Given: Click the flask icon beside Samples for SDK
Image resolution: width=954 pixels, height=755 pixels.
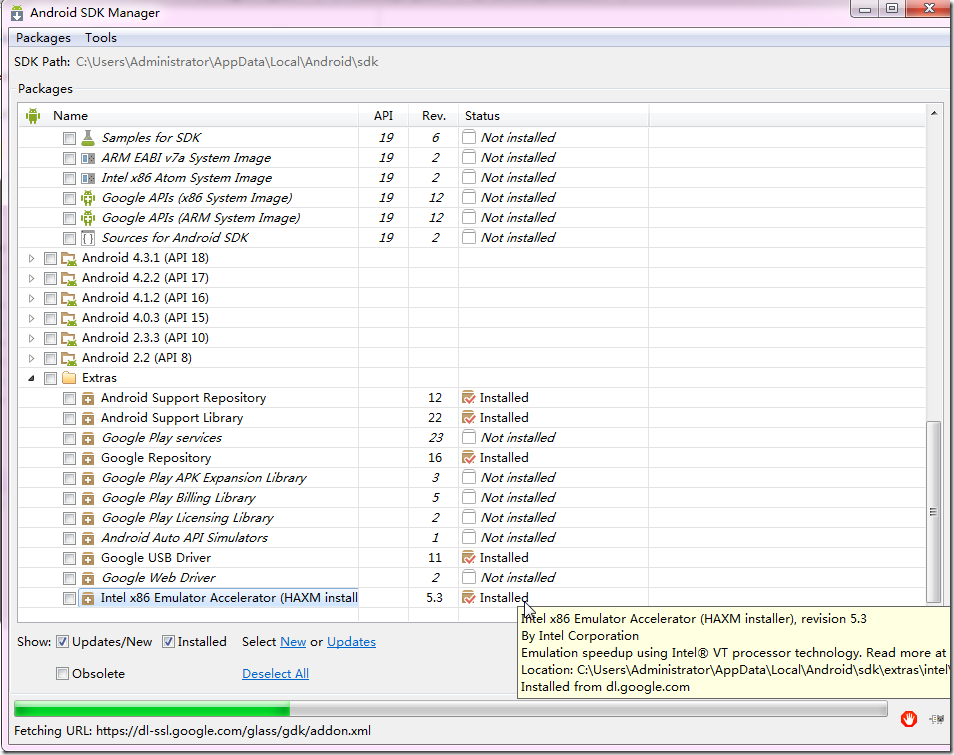Looking at the screenshot, I should pos(88,137).
